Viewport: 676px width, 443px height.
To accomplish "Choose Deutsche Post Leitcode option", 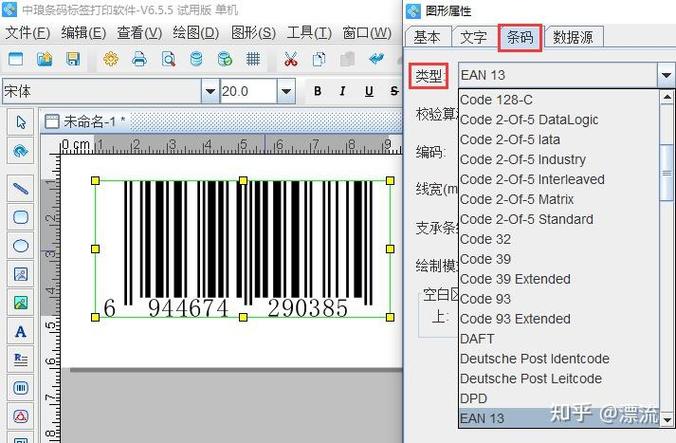I will point(559,378).
